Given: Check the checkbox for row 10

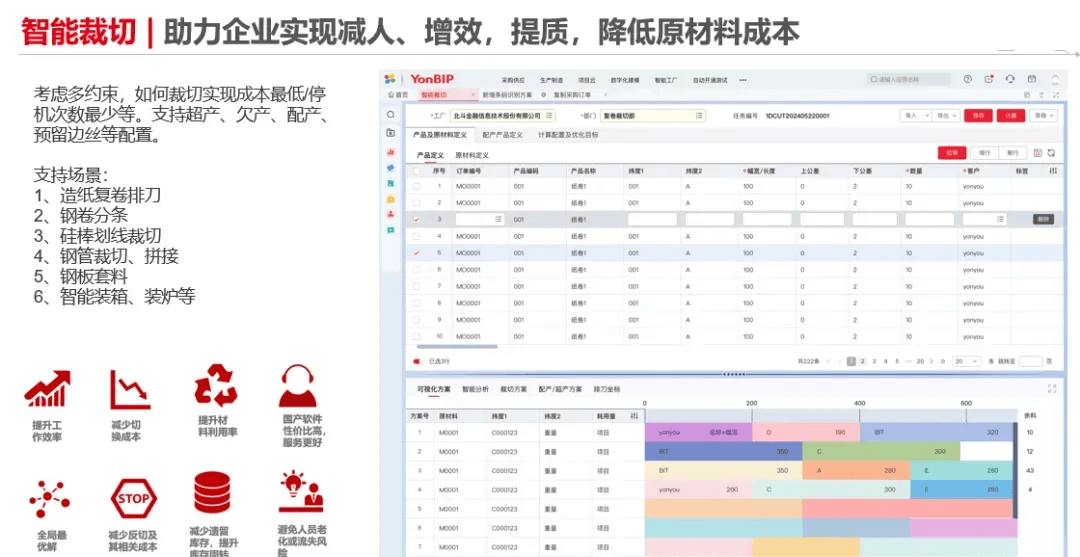Looking at the screenshot, I should [x=416, y=337].
